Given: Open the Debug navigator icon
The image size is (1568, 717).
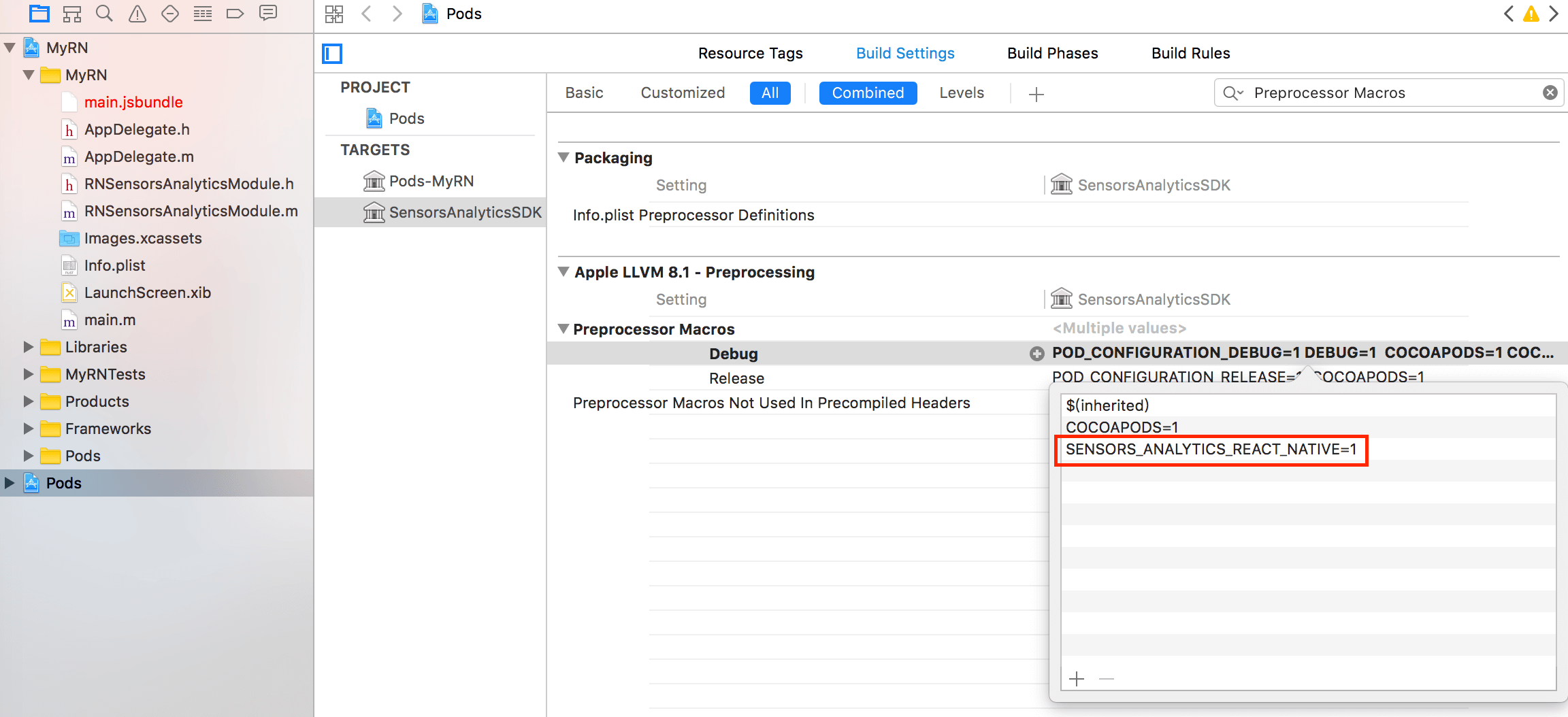Looking at the screenshot, I should (203, 14).
